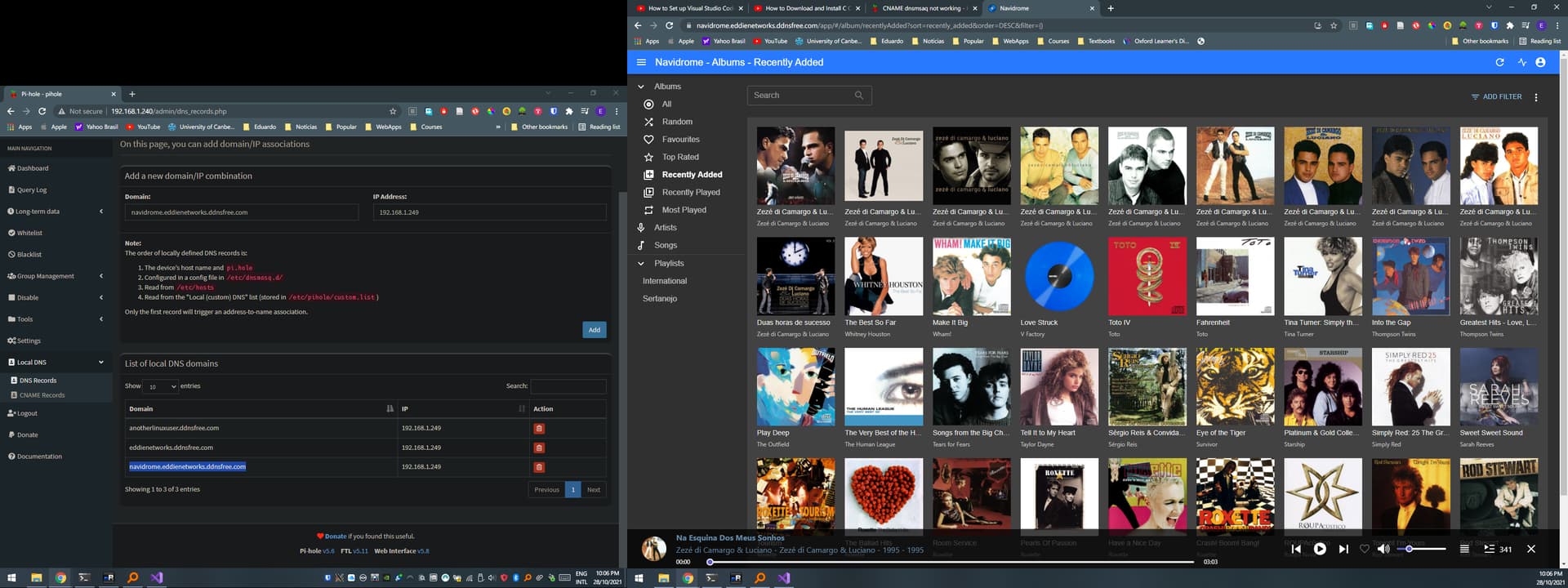Open the Whitney Houston The Best So Far album
Image resolution: width=1568 pixels, height=588 pixels.
pos(884,276)
